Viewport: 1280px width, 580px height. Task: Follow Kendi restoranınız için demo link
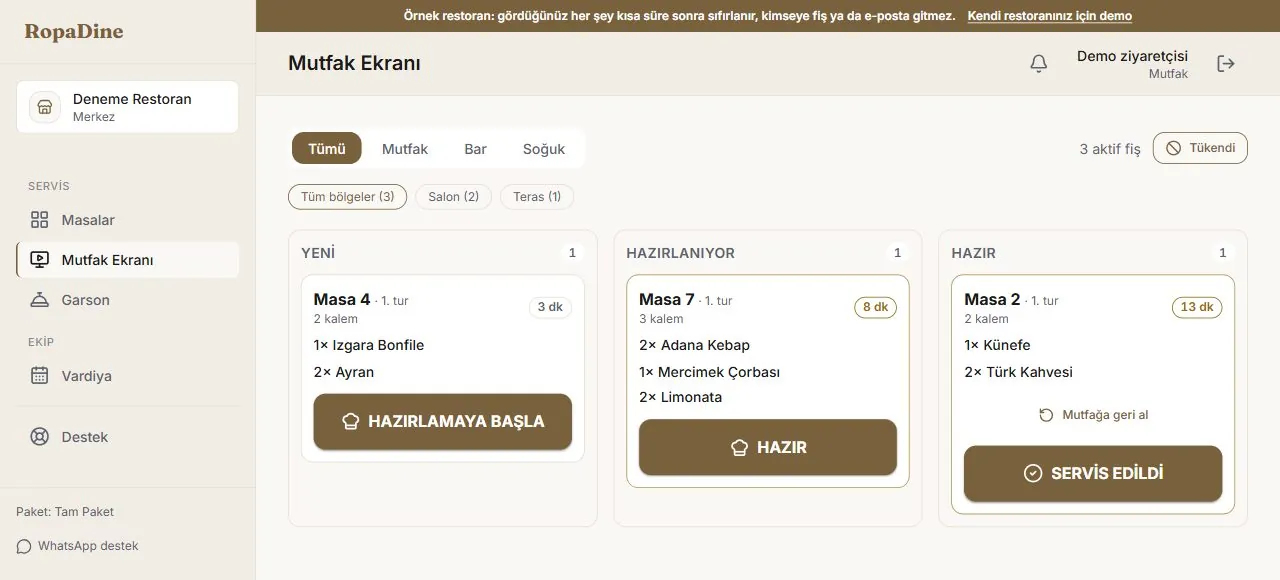click(1050, 16)
